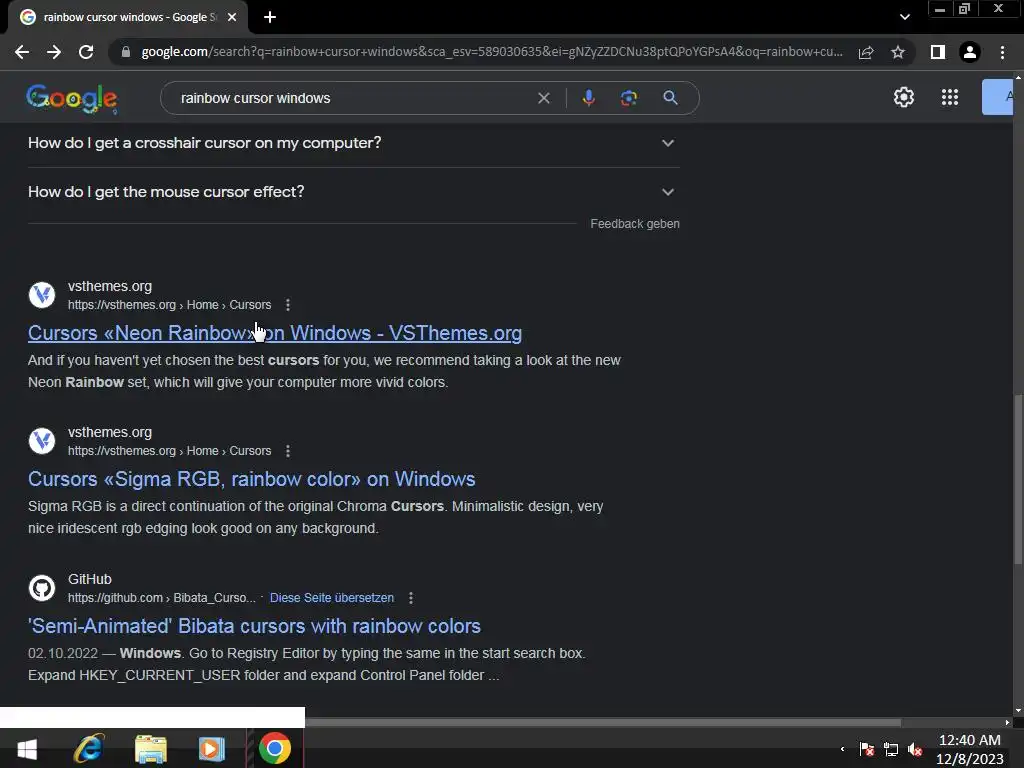Click the vertical page scrollbar
The height and width of the screenshot is (768, 1024).
[1018, 480]
